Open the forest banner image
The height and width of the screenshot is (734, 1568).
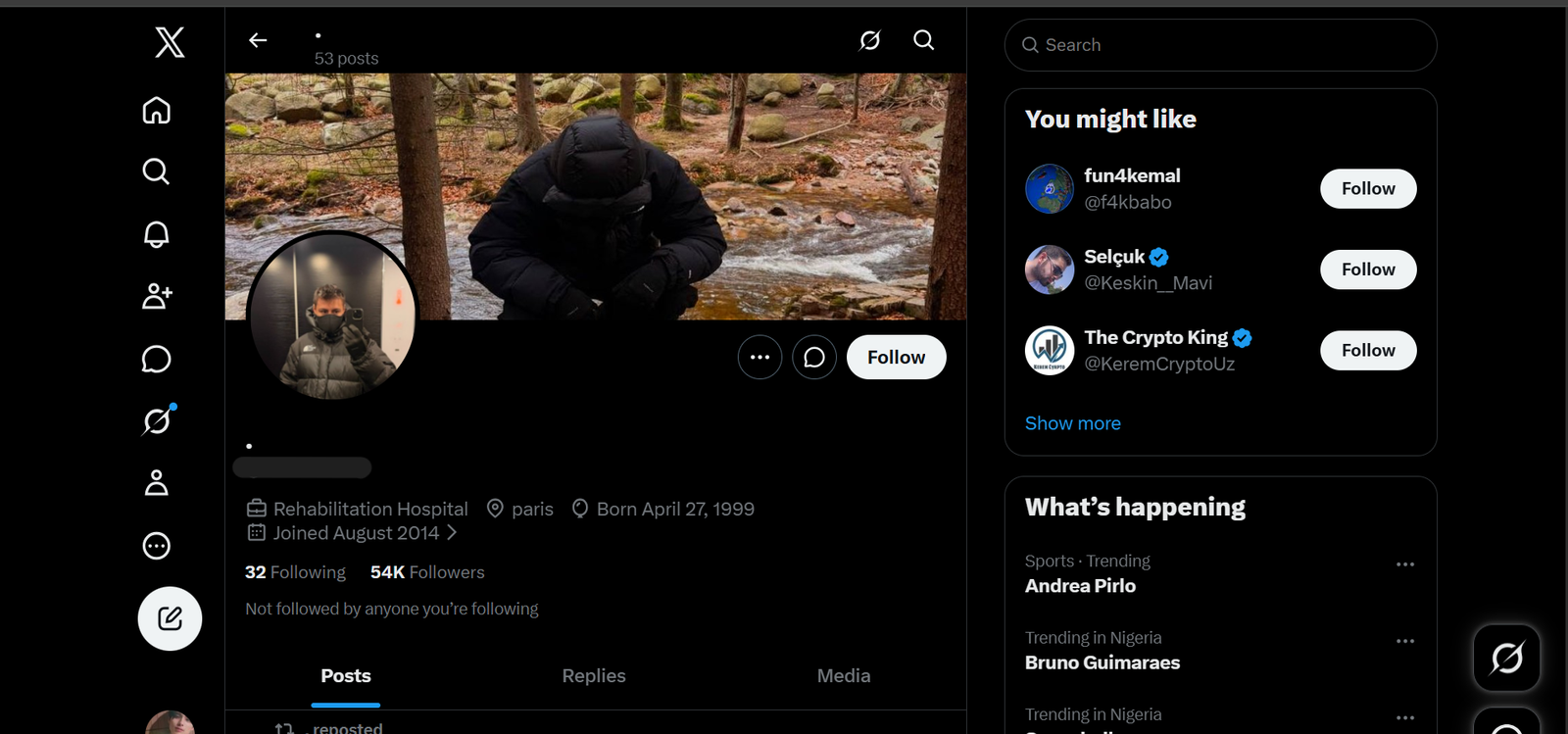click(596, 196)
